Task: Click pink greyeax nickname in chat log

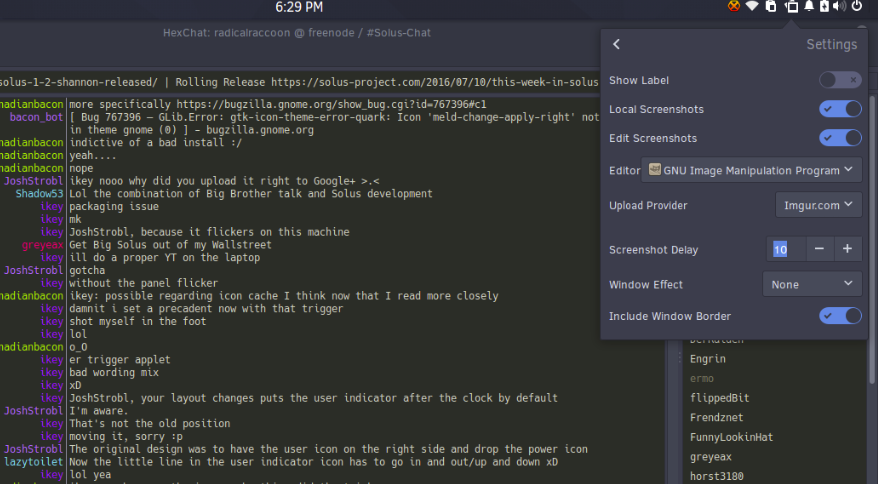Action: pyautogui.click(x=43, y=245)
